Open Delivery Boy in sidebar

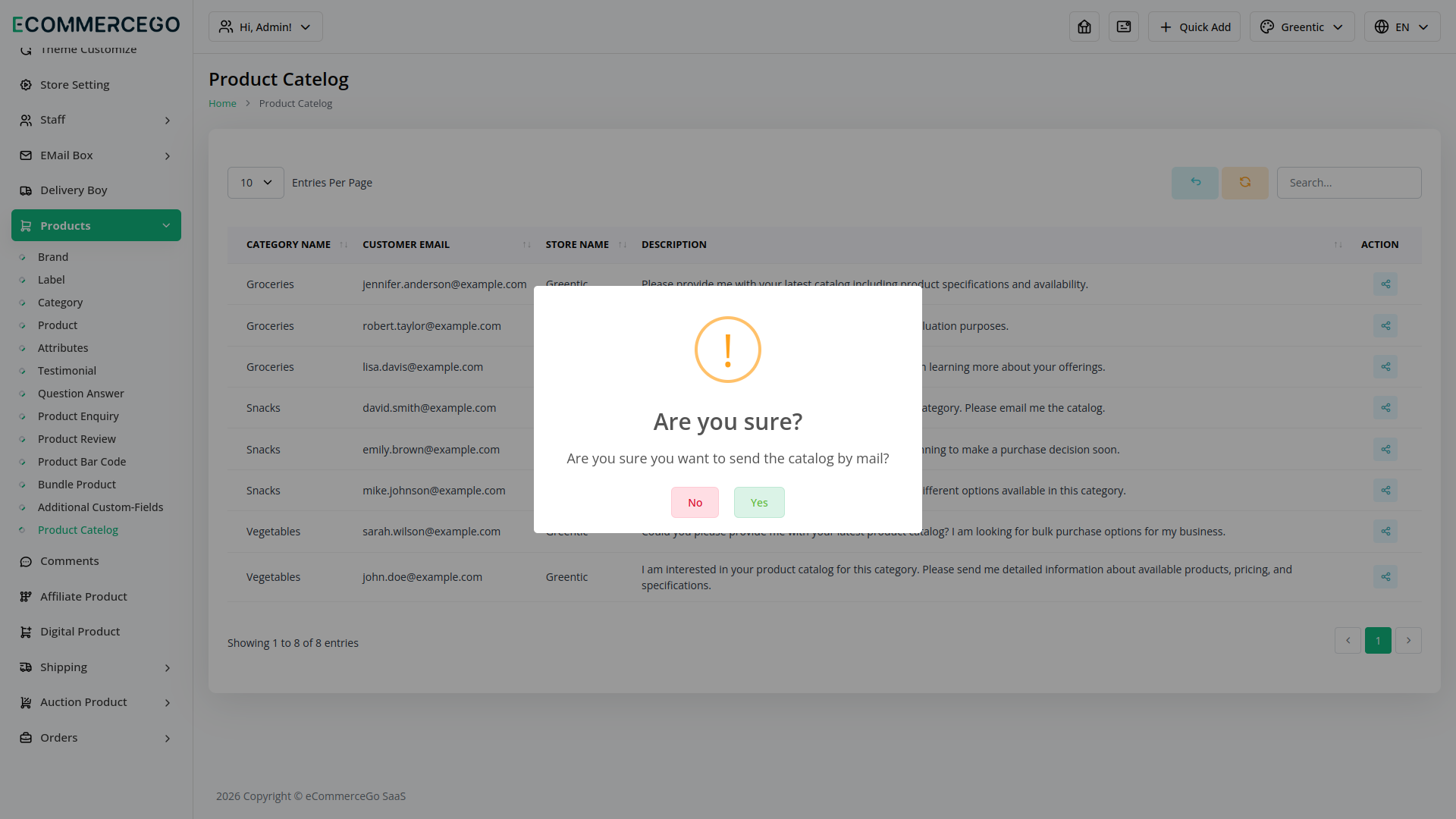pyautogui.click(x=96, y=190)
